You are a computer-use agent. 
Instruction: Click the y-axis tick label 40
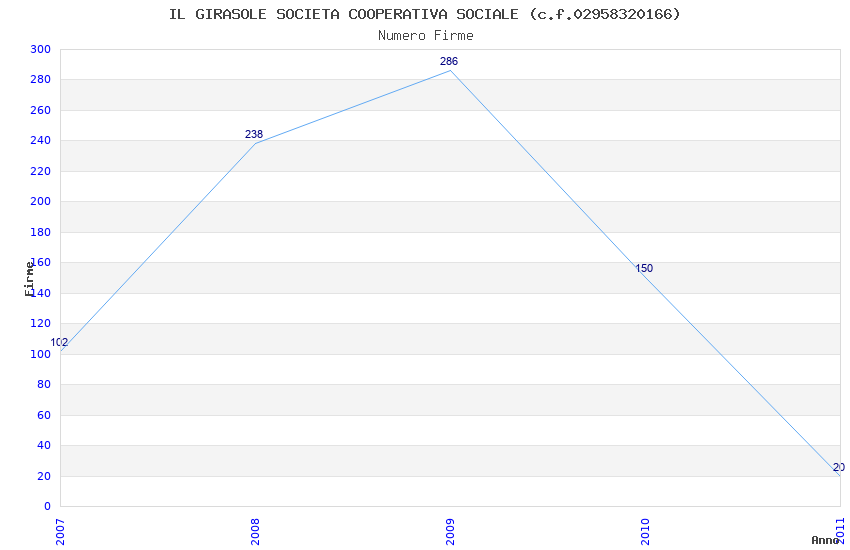[43, 445]
